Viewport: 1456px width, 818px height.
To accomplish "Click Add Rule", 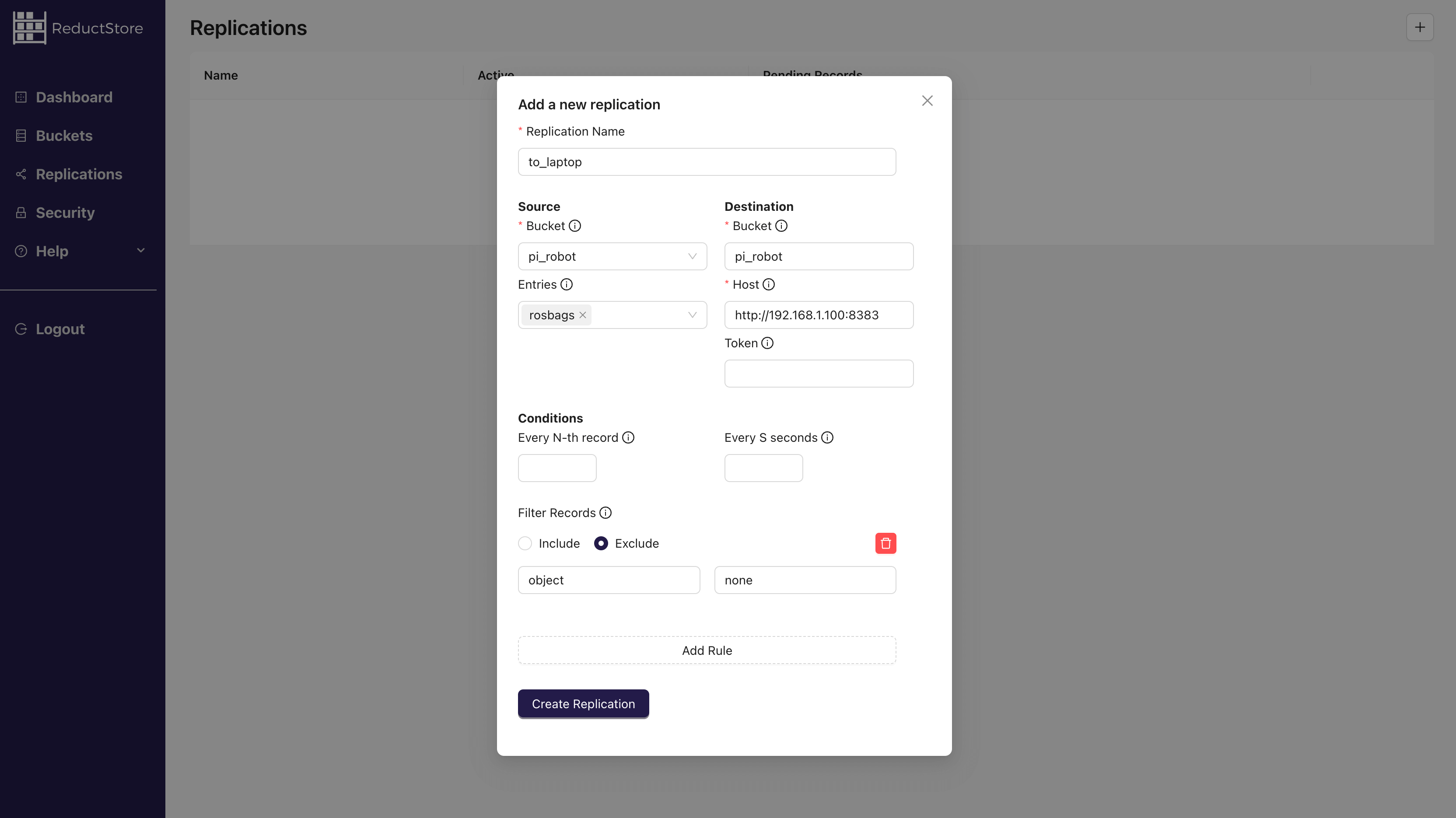I will pyautogui.click(x=707, y=650).
